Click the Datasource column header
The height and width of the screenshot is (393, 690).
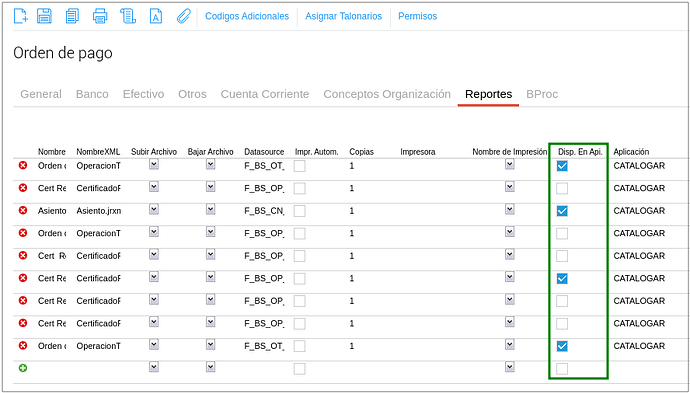point(264,152)
